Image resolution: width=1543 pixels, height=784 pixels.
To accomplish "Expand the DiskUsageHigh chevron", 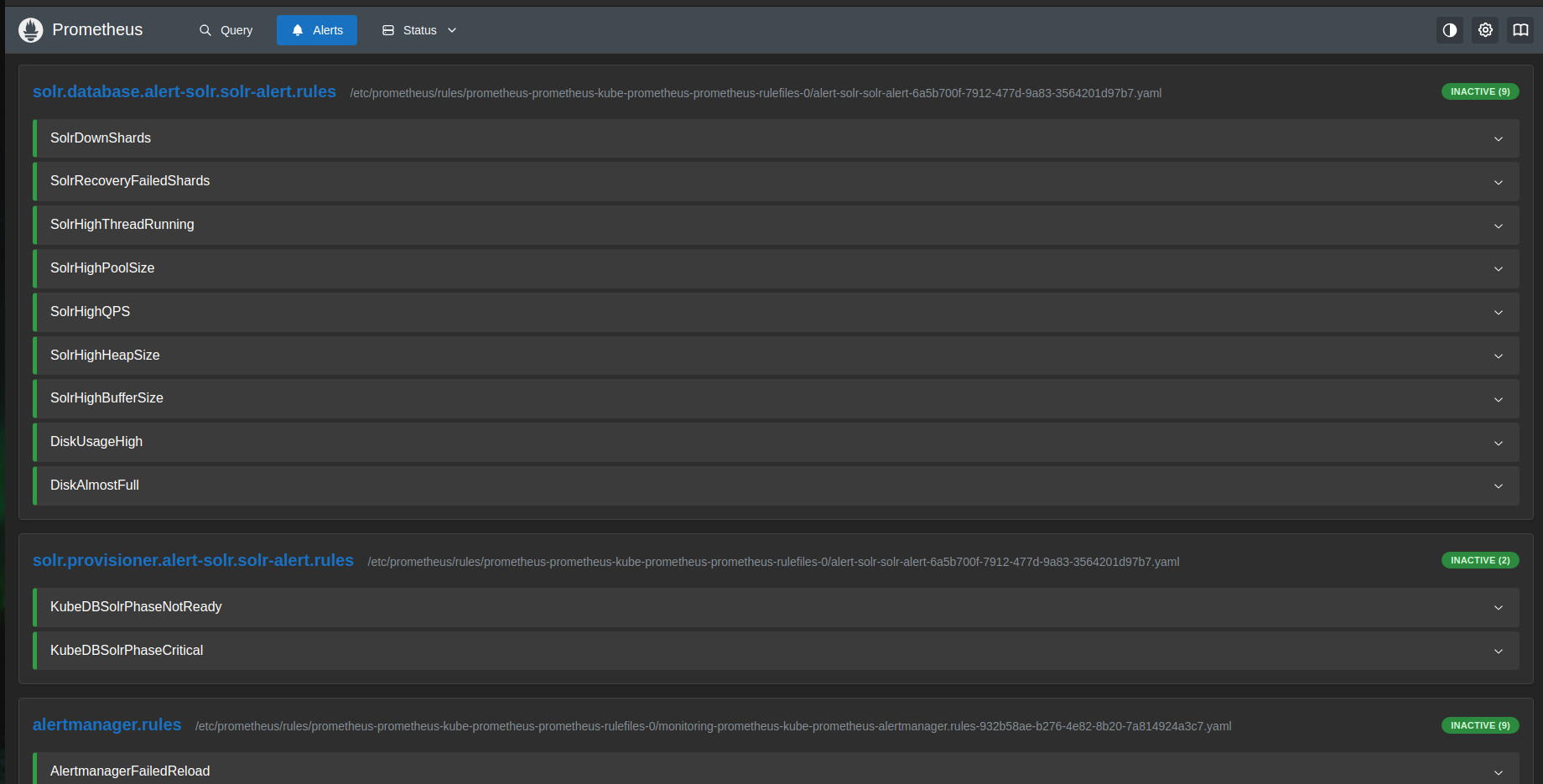I will click(x=1499, y=444).
